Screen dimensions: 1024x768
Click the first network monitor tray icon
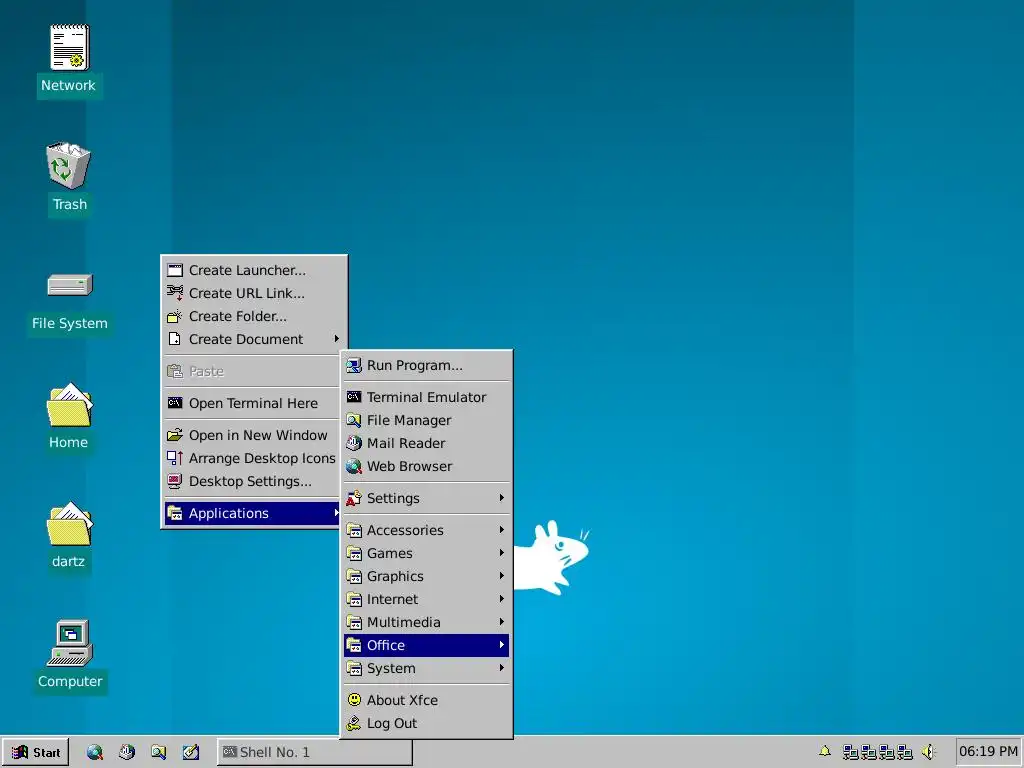[850, 752]
